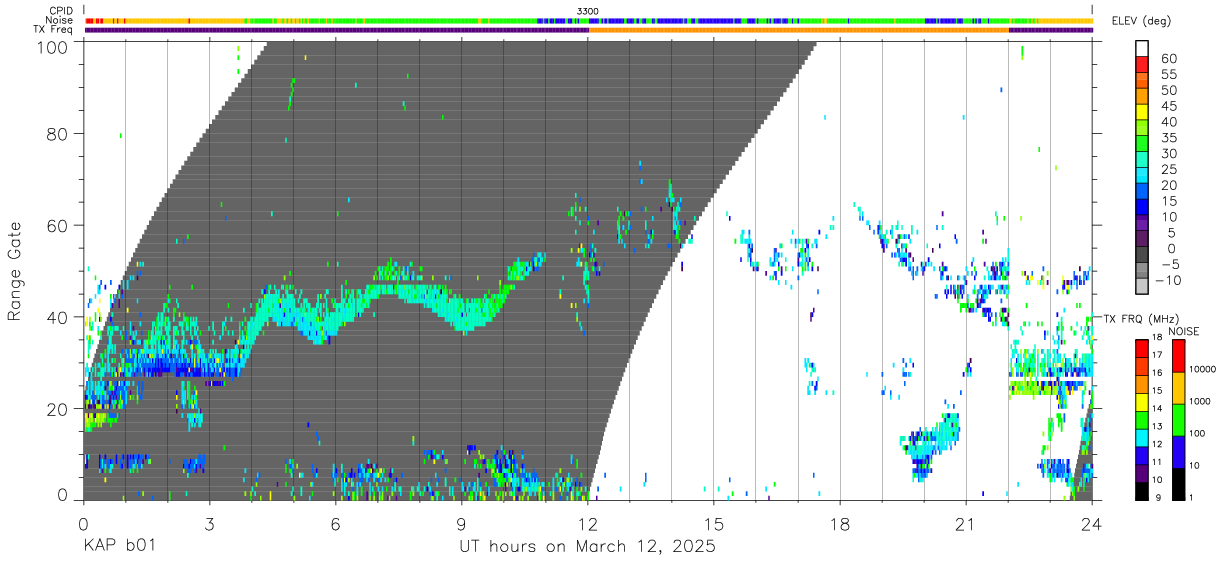The image size is (1228, 567).
Task: Click the 3 tick on UT hours axis
Action: (209, 523)
